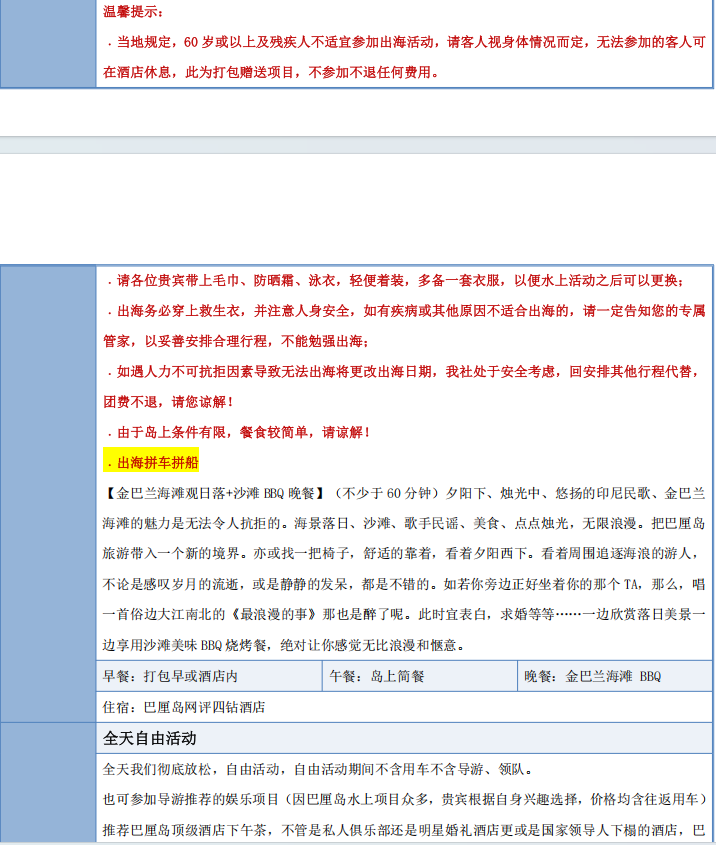
Task: Click the 全天自由活动 heading
Action: (x=149, y=738)
